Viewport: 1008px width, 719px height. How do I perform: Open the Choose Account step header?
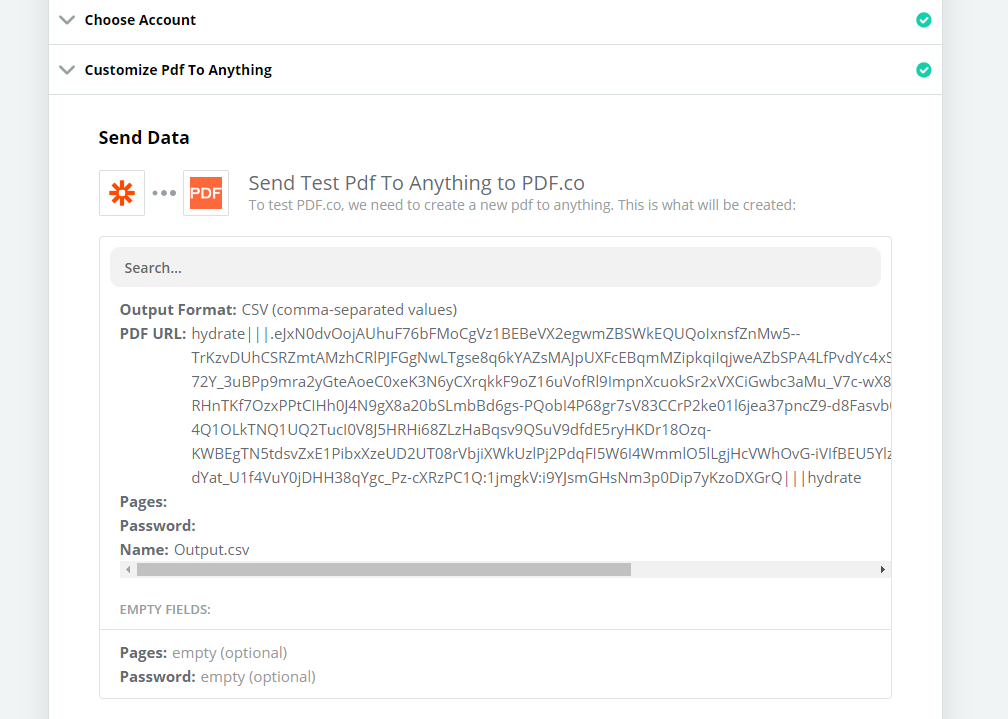coord(495,20)
